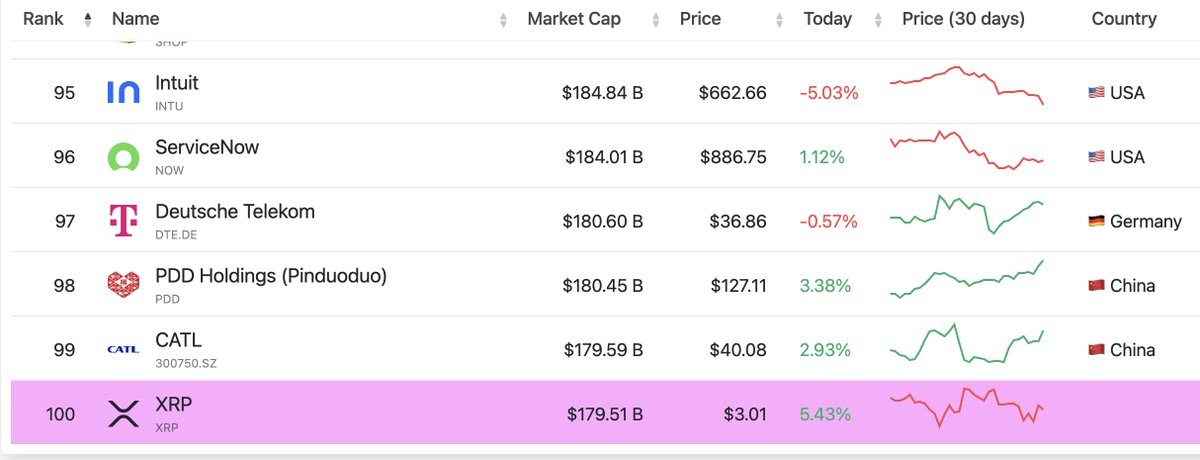1200x460 pixels.
Task: Click the XRP 30-day price chart
Action: click(x=966, y=408)
